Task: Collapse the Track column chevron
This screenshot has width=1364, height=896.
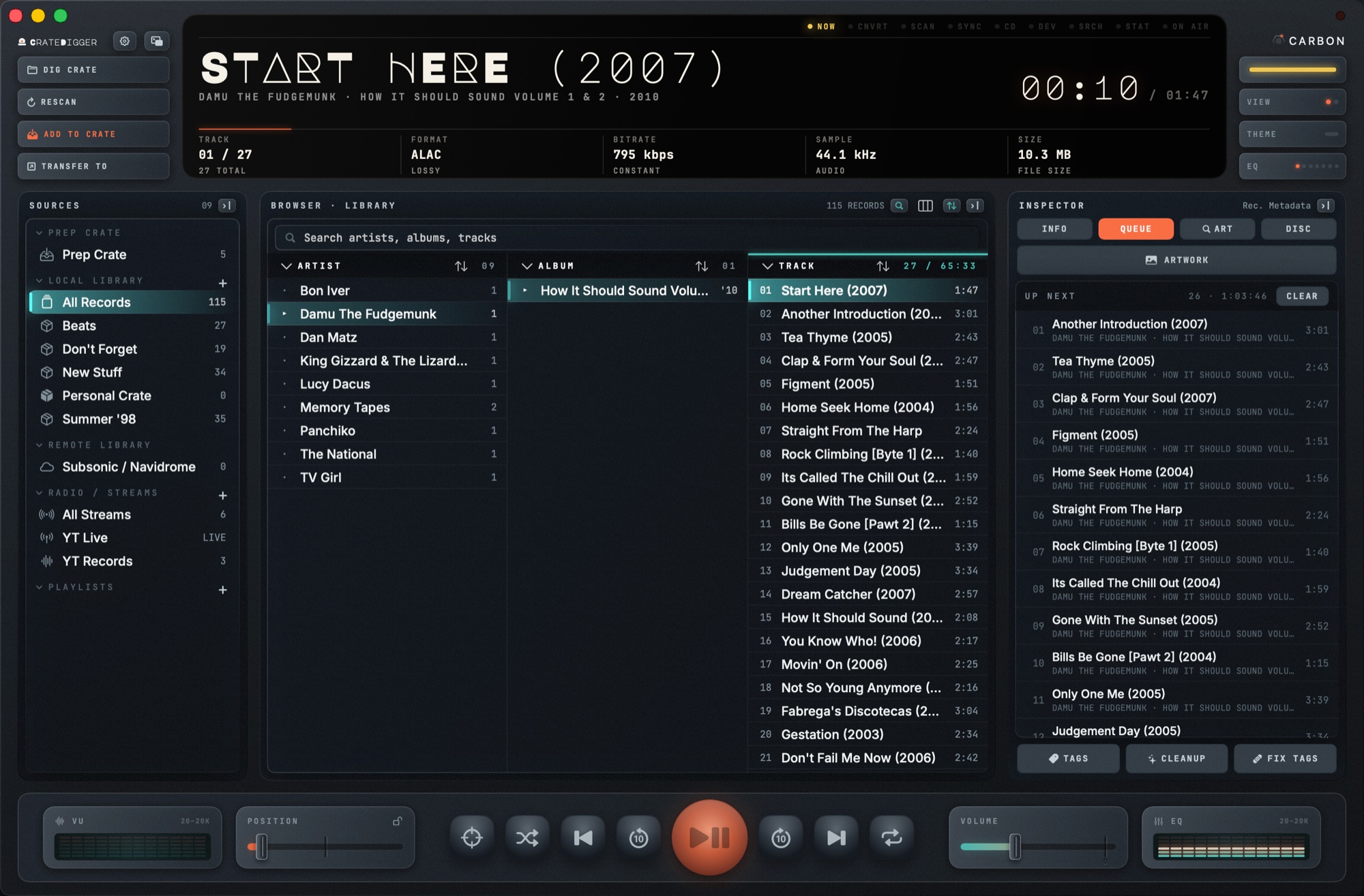Action: [768, 267]
